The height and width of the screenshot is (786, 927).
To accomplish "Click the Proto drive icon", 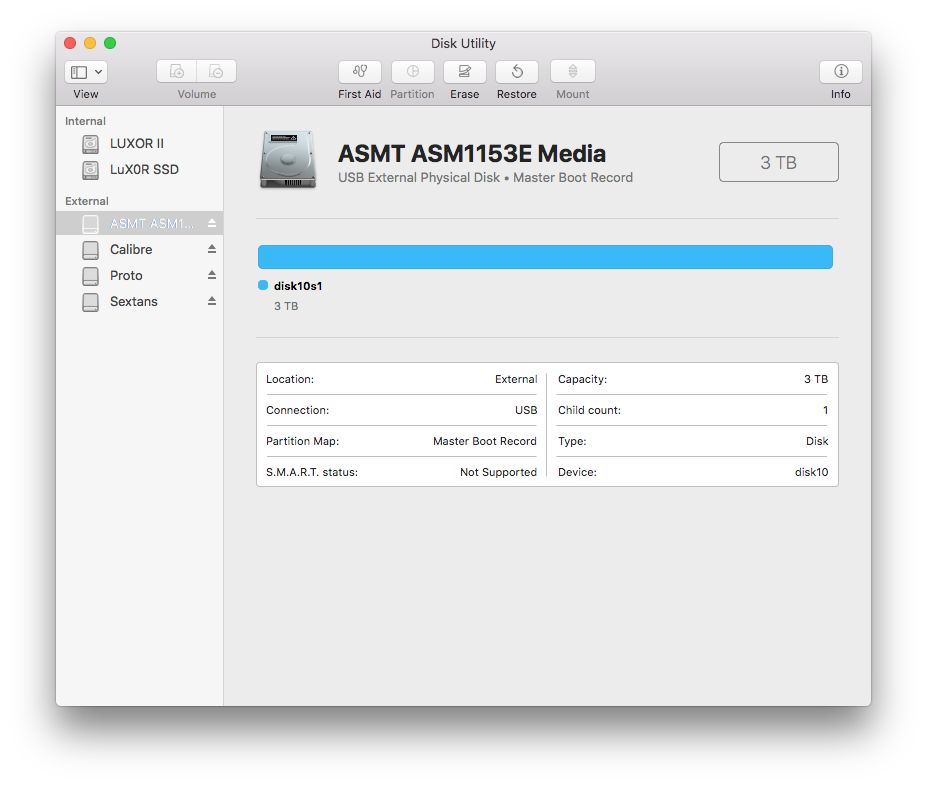I will tap(90, 276).
